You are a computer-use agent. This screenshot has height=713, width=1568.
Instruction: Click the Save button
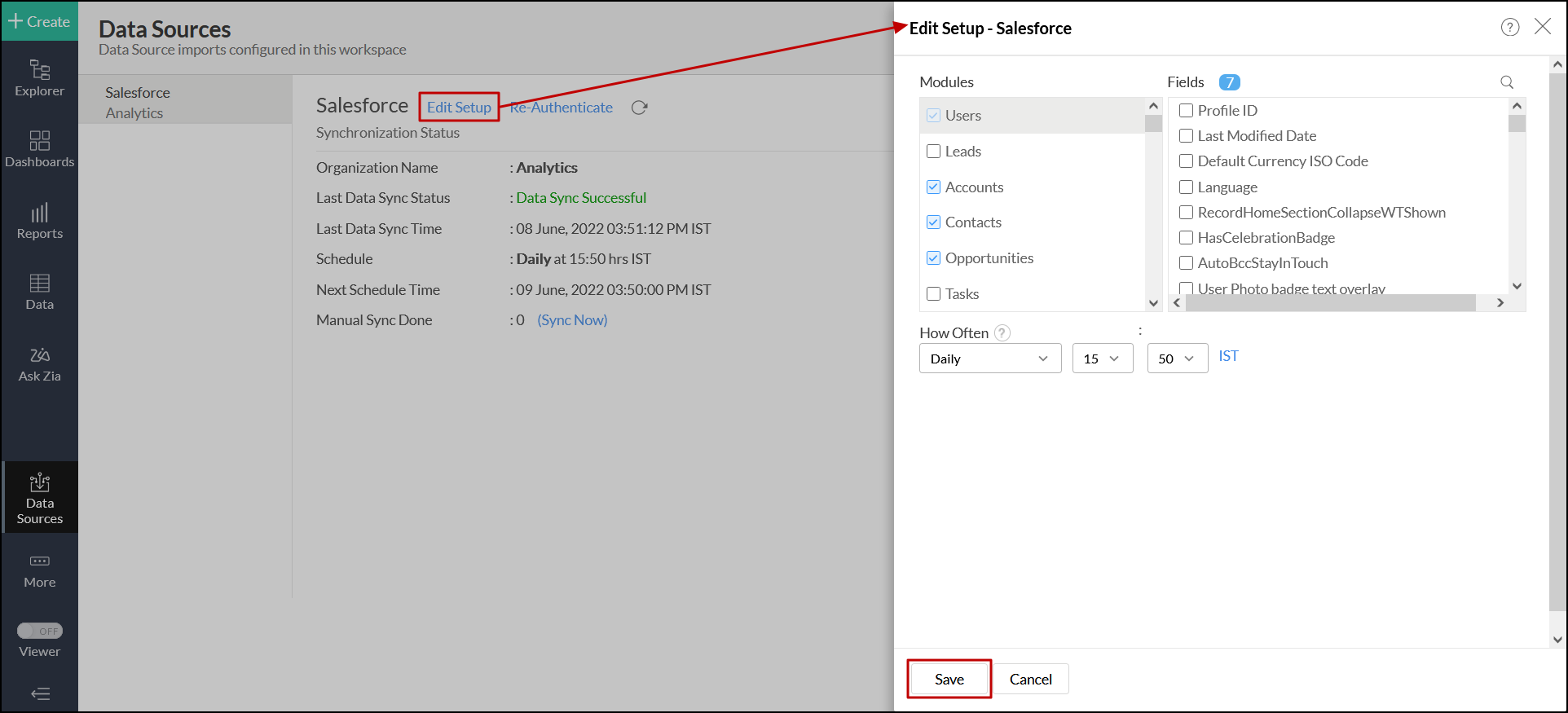point(949,679)
